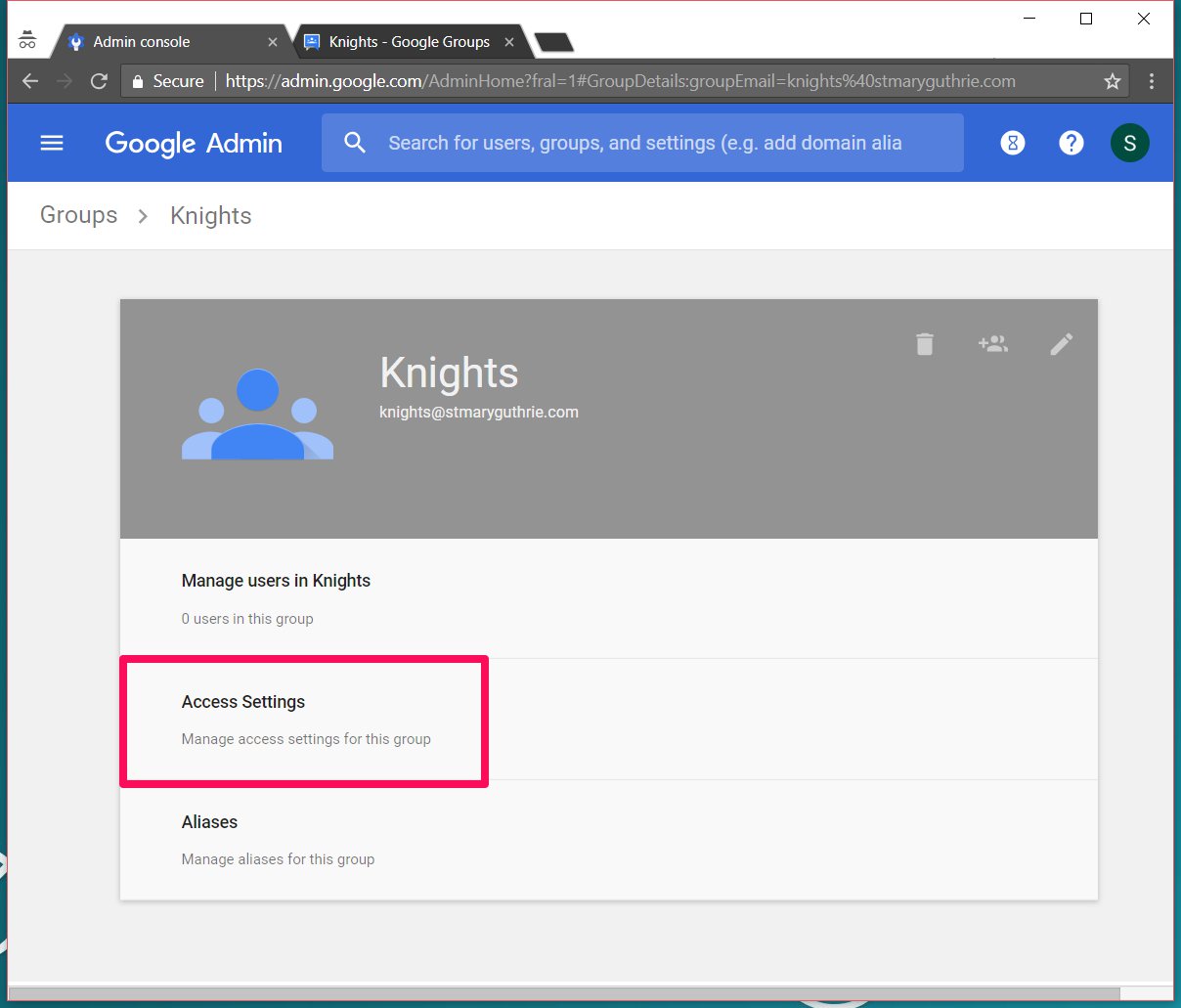Image resolution: width=1181 pixels, height=1008 pixels.
Task: Add users with the add-person icon
Action: [x=993, y=344]
